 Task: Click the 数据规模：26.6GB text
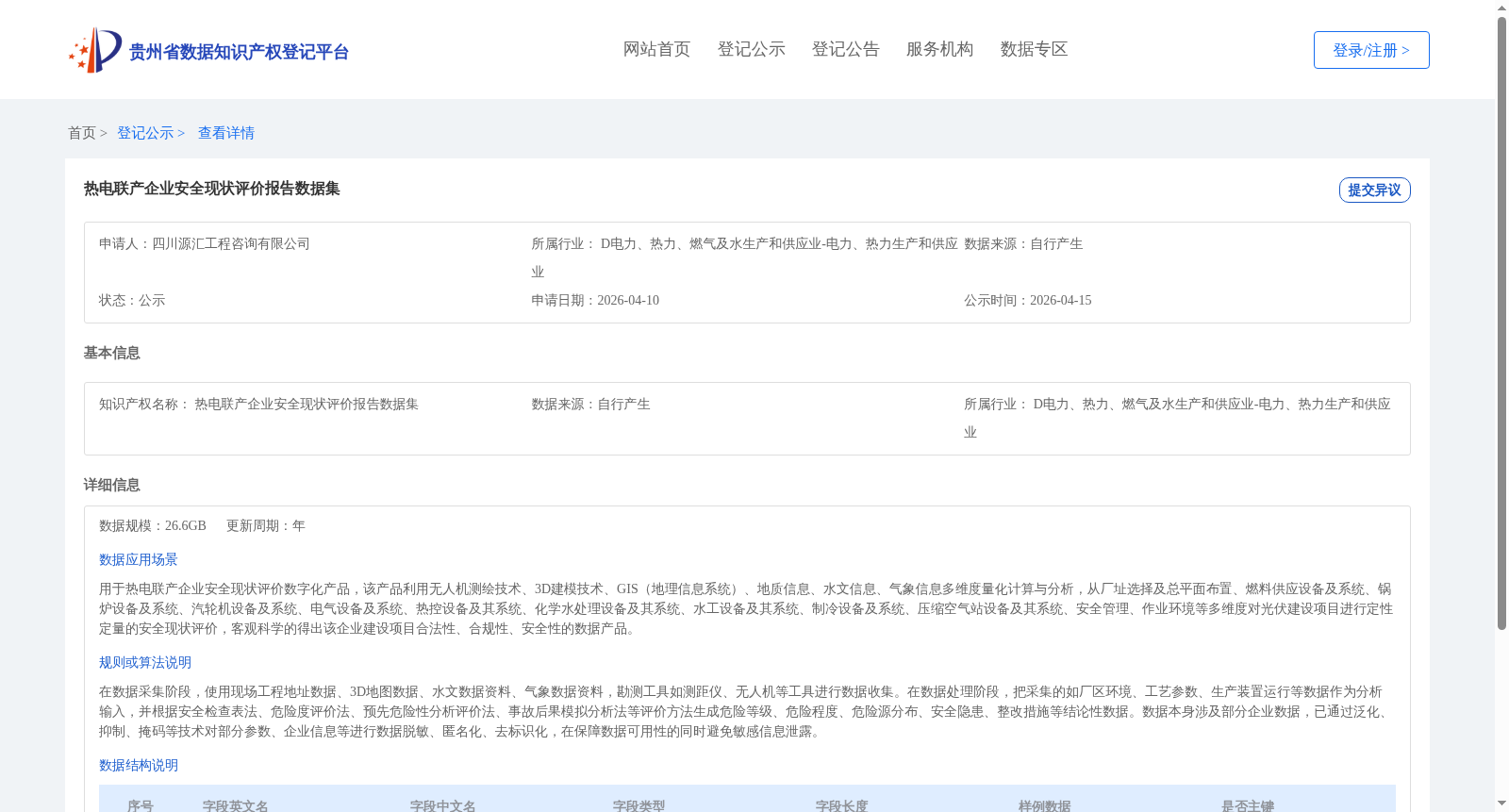153,525
